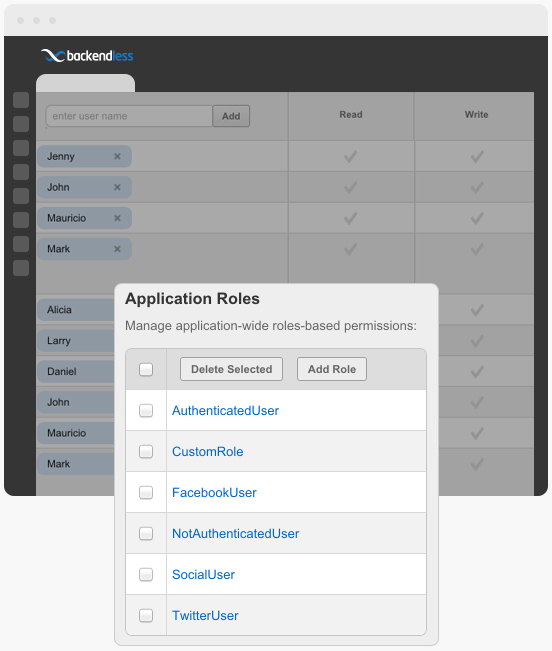Click the Delete Selected button
552x651 pixels.
coord(232,369)
